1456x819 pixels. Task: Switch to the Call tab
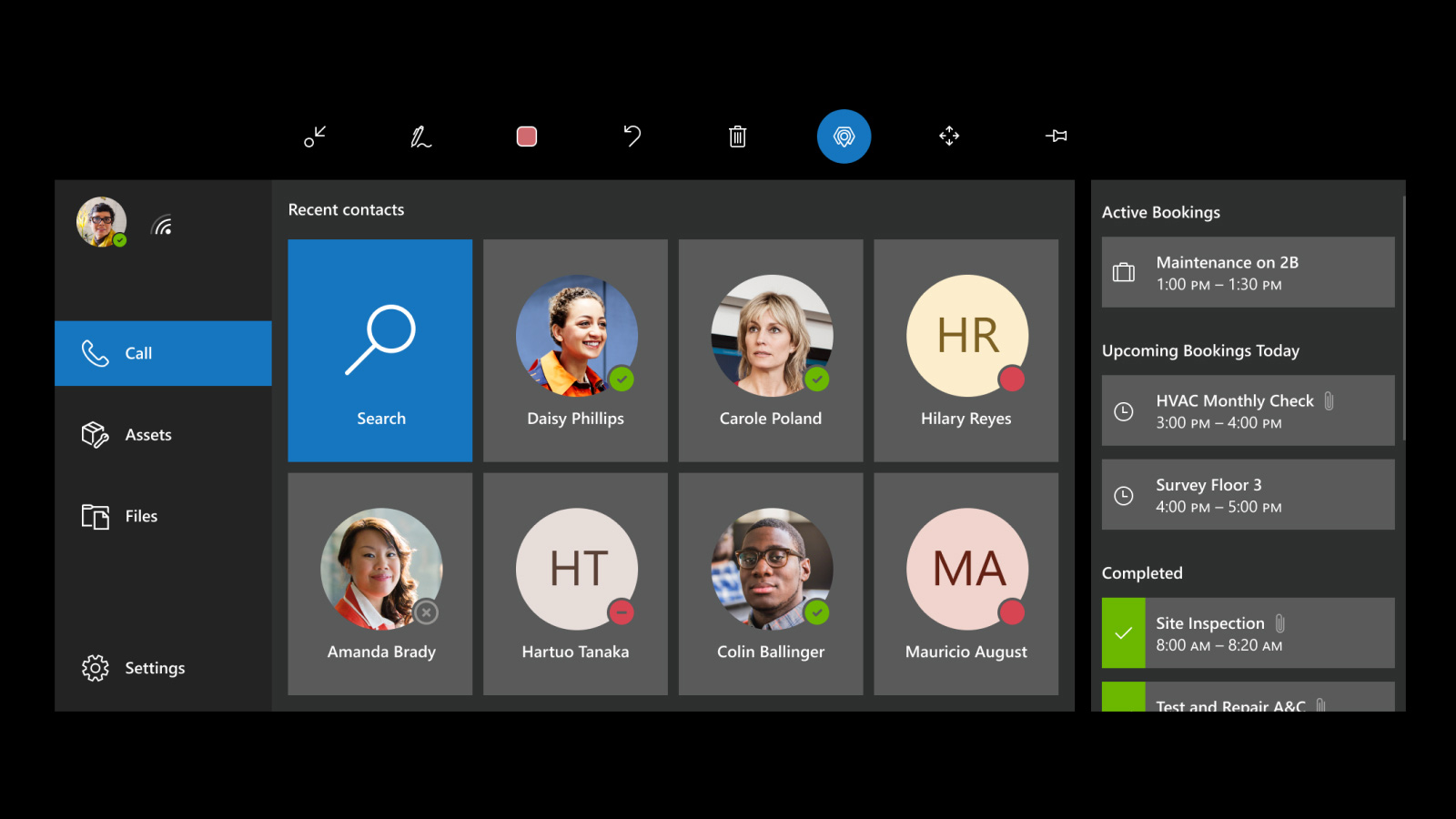pyautogui.click(x=163, y=353)
